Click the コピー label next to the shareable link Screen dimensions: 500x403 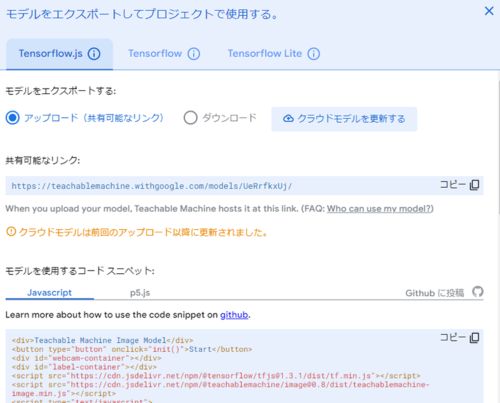[x=453, y=184]
